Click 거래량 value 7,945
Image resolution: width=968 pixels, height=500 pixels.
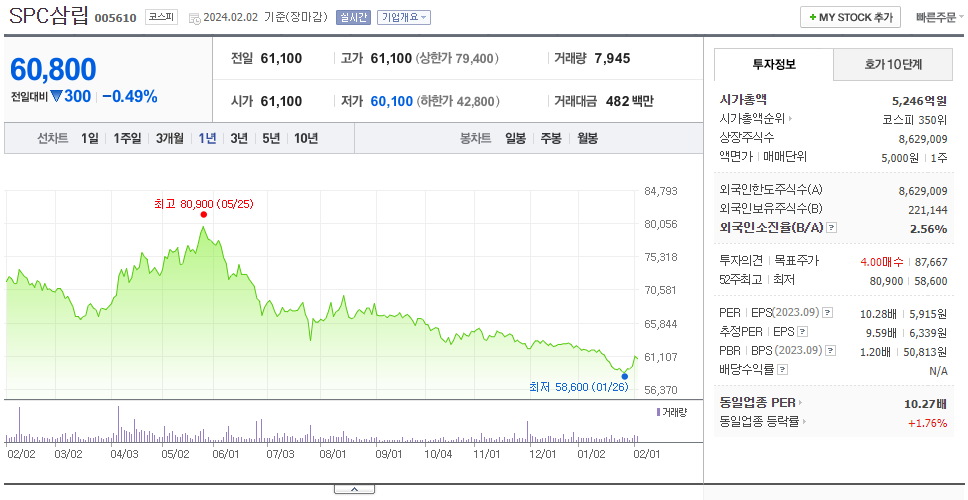[612, 59]
